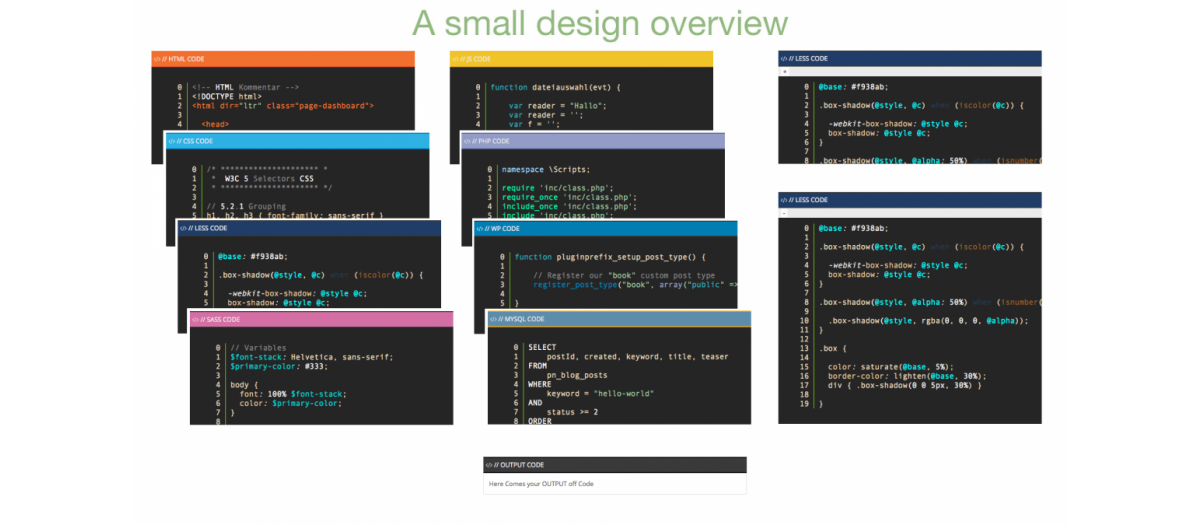Click code icon of LESS panel above SASS panel
1200x525 pixels.
(184, 228)
